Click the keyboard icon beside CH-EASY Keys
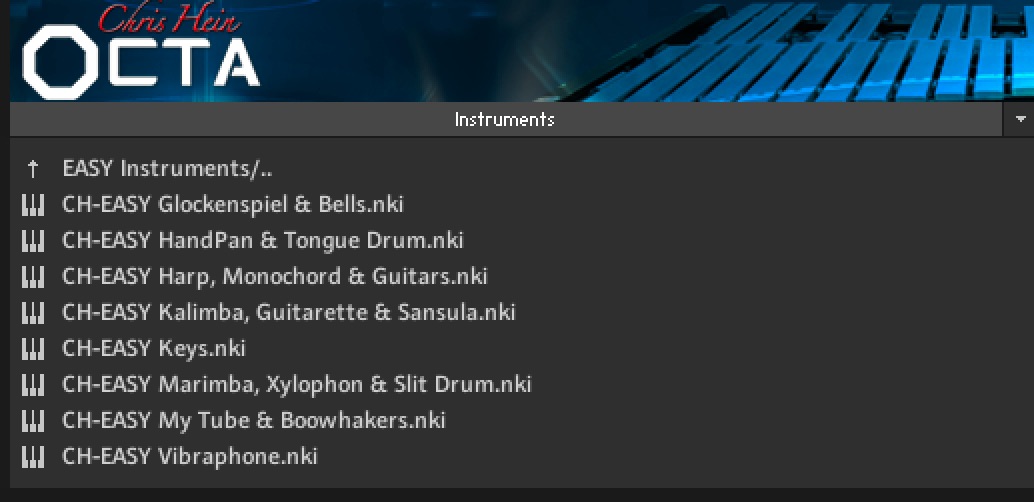This screenshot has width=1034, height=502. pos(33,348)
